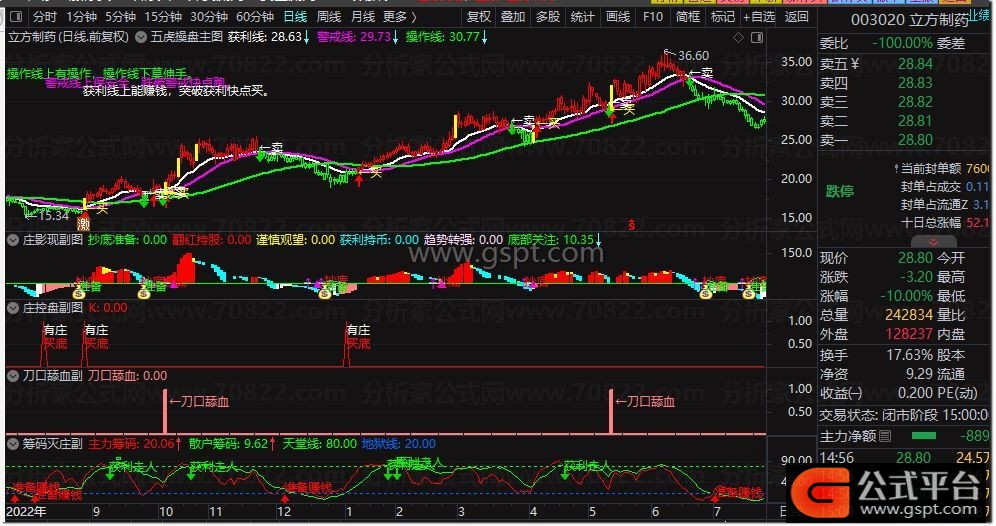Viewport: 996px width, 526px height.
Task: Click the red buy arrow near the January 买 mark
Action: tap(359, 180)
